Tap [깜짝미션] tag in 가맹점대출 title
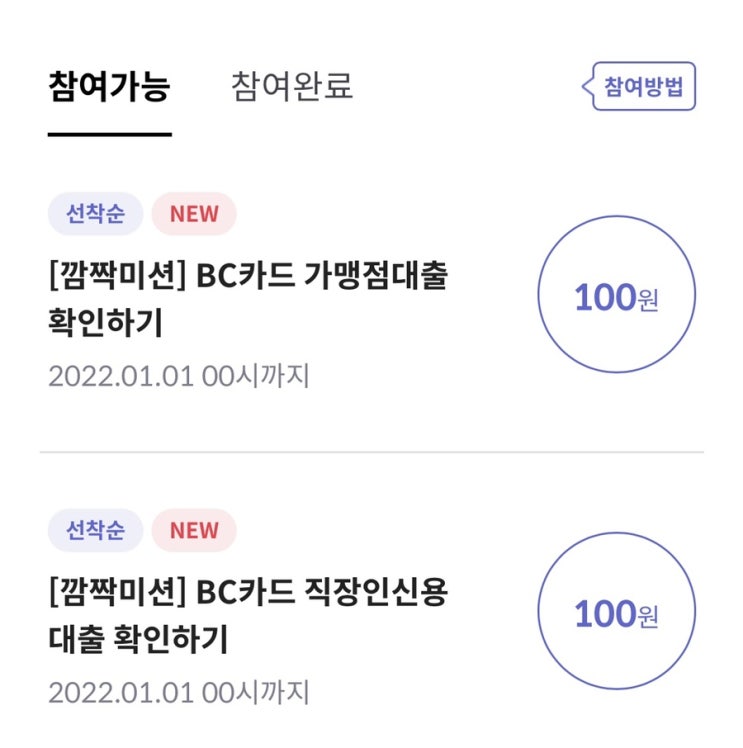The image size is (743, 748). [116, 277]
